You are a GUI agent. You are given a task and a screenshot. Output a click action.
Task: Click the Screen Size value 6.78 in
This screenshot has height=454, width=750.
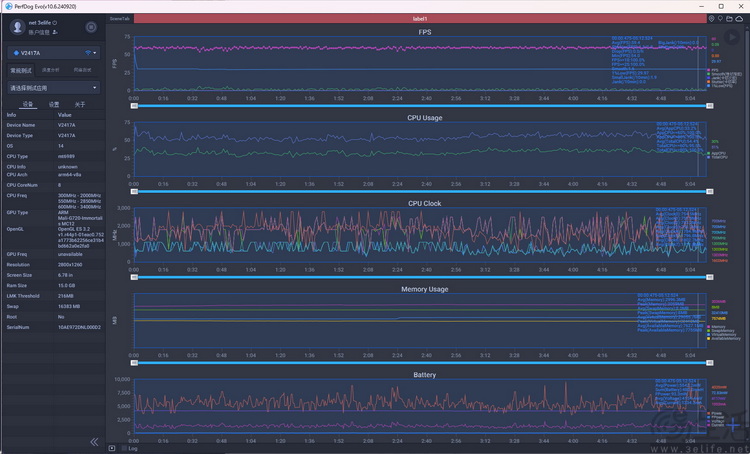click(x=66, y=275)
